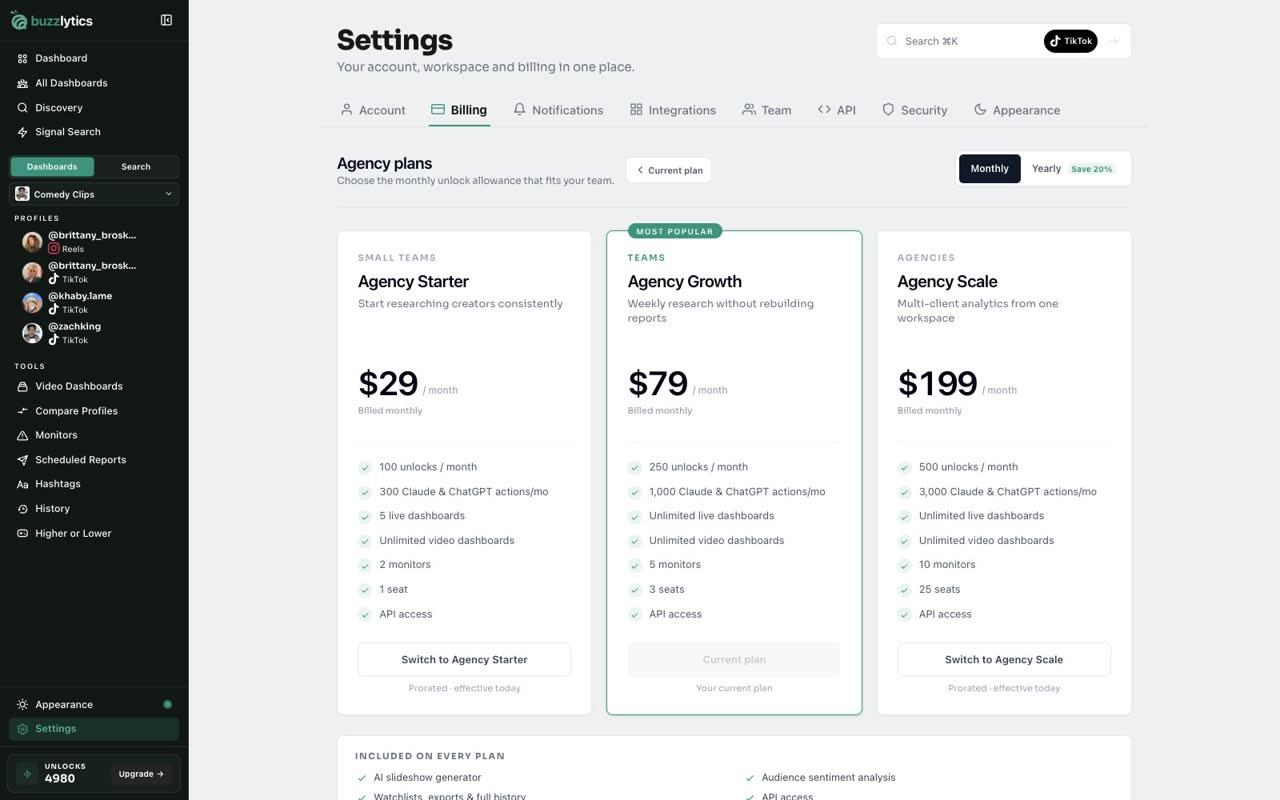Click Switch to Agency Scale button
The width and height of the screenshot is (1280, 800).
[1004, 660]
